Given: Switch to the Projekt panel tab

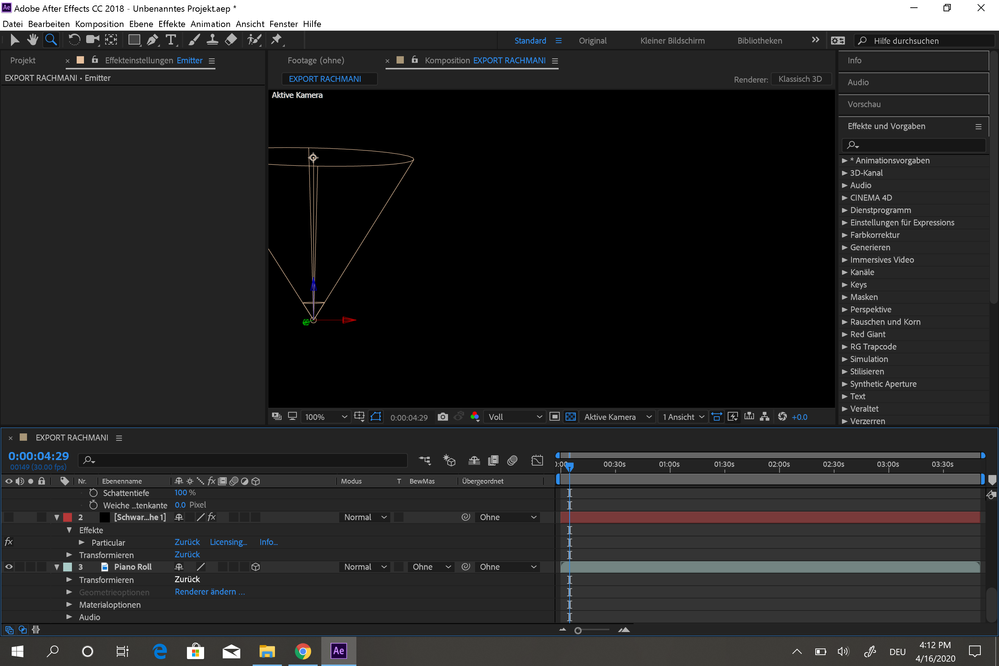Looking at the screenshot, I should (23, 60).
